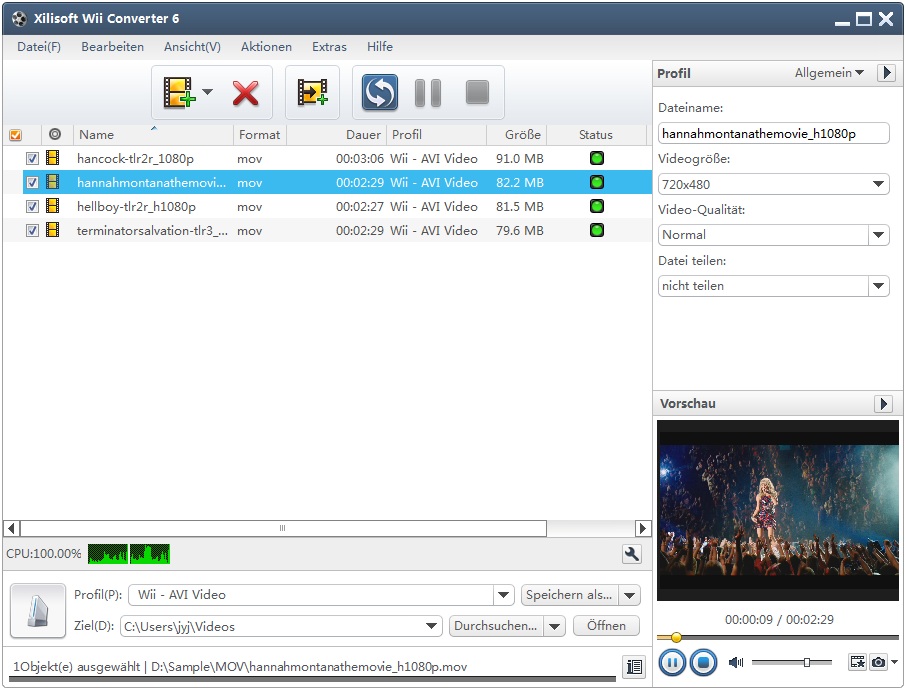Click the status light of hellboy row

tap(597, 206)
